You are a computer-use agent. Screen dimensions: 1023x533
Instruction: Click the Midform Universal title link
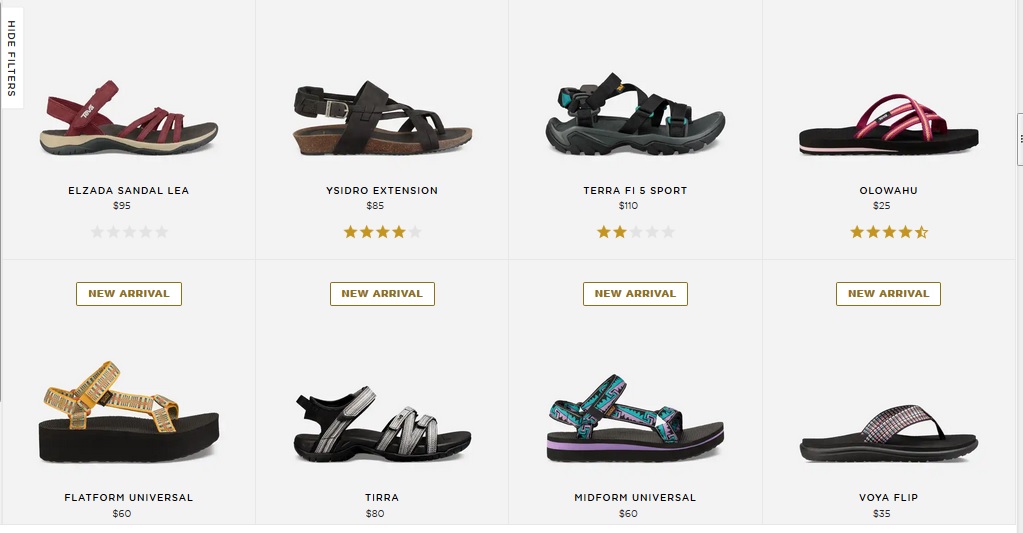tap(635, 497)
